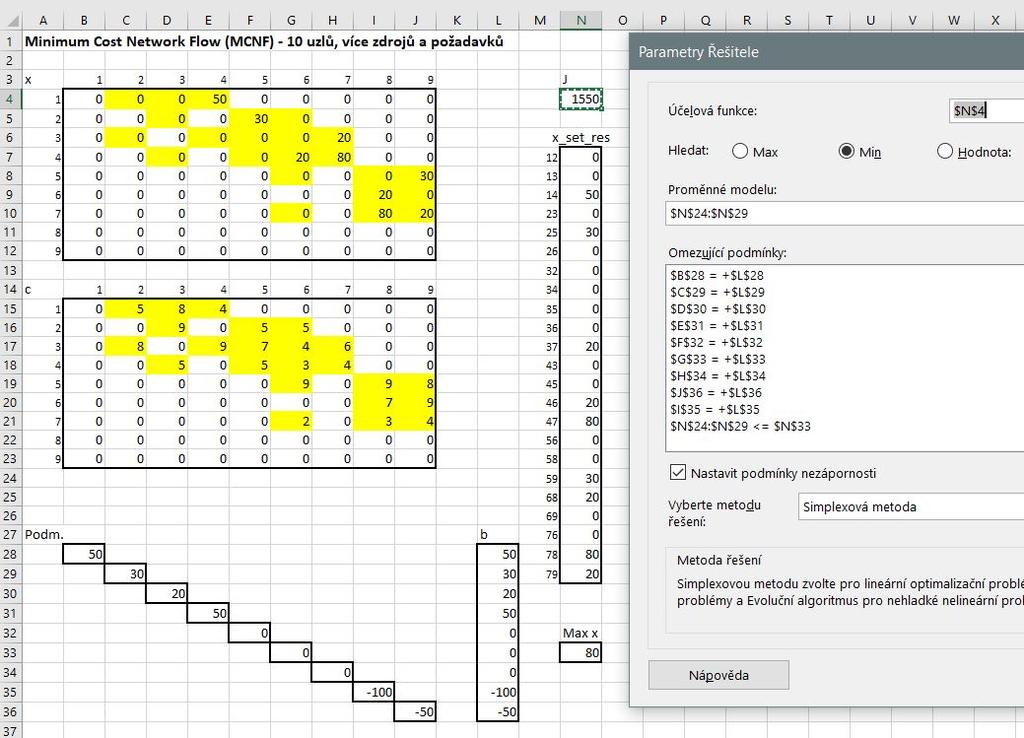Image resolution: width=1024 pixels, height=738 pixels.
Task: Click cell C15 with cost 5
Action: click(x=125, y=308)
